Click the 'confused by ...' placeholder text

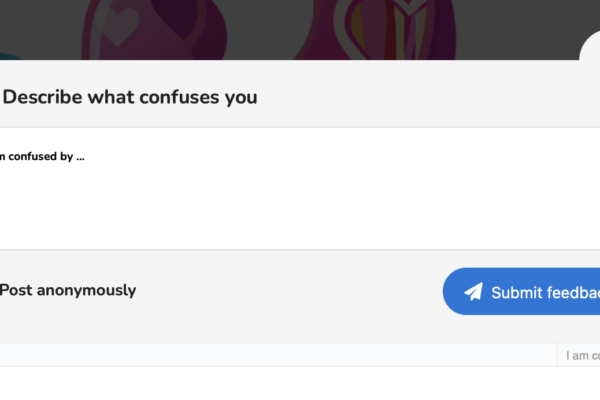pyautogui.click(x=42, y=157)
